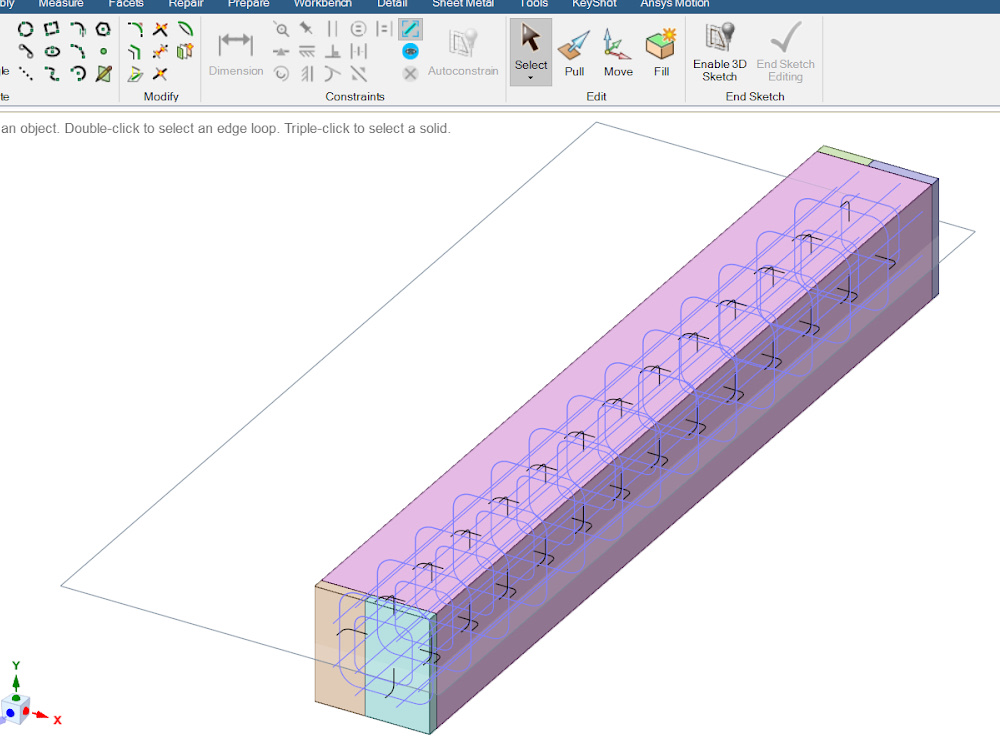1000x750 pixels.
Task: Open the Repair ribbon tab
Action: click(186, 4)
